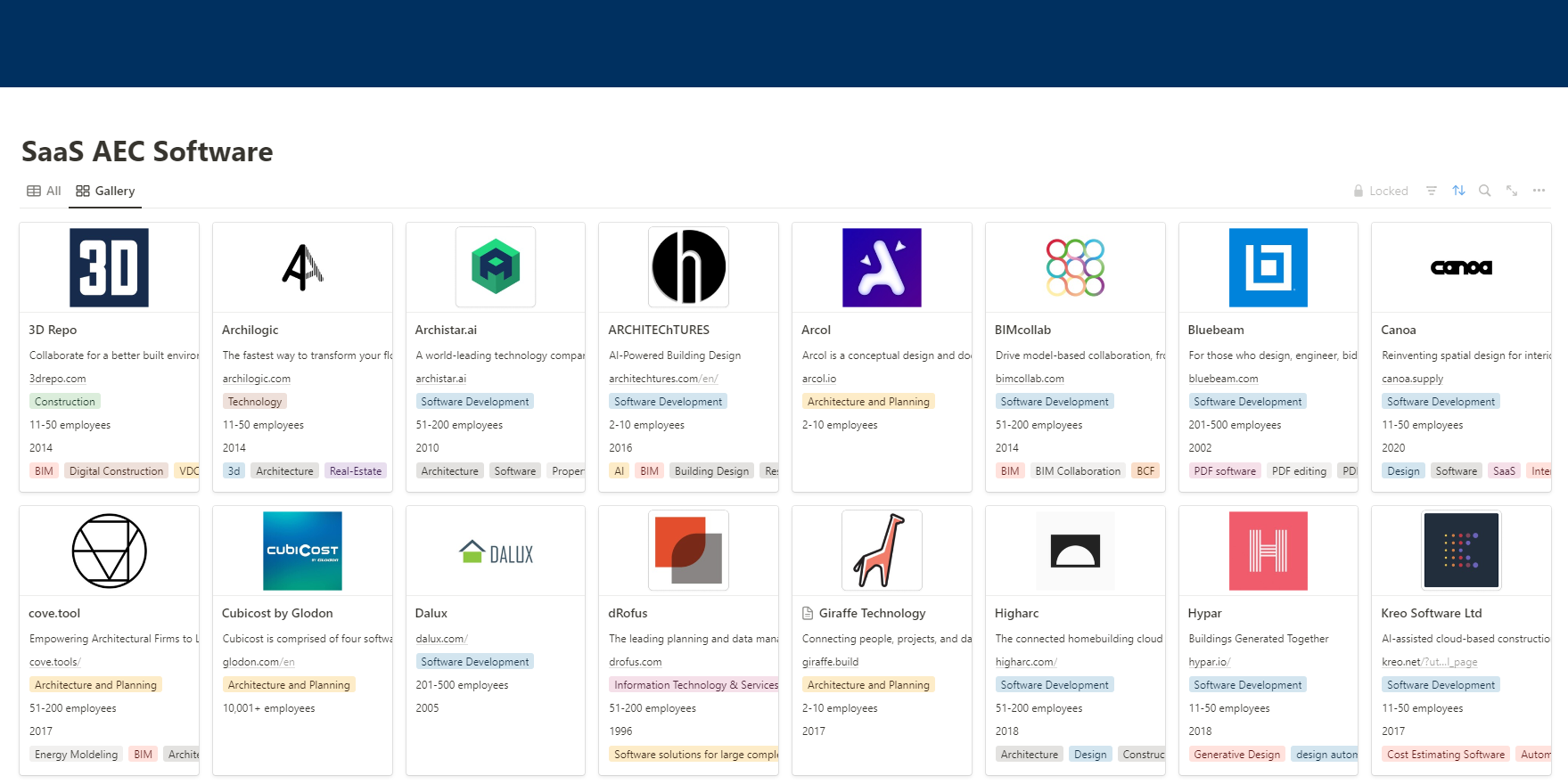Visit the bluebeam.com link
This screenshot has height=784, width=1568.
(x=1223, y=379)
